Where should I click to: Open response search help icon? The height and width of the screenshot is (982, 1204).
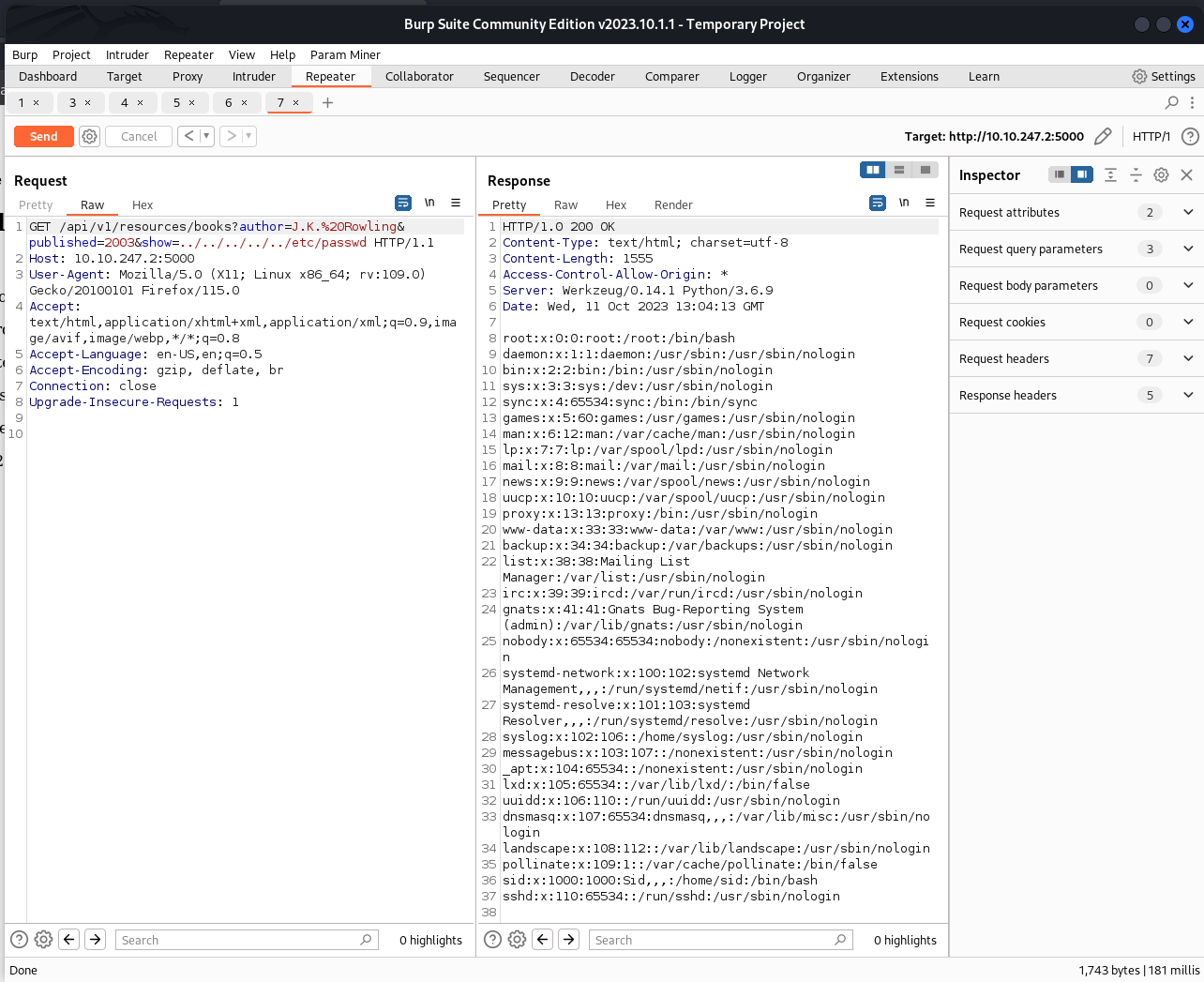(x=492, y=939)
